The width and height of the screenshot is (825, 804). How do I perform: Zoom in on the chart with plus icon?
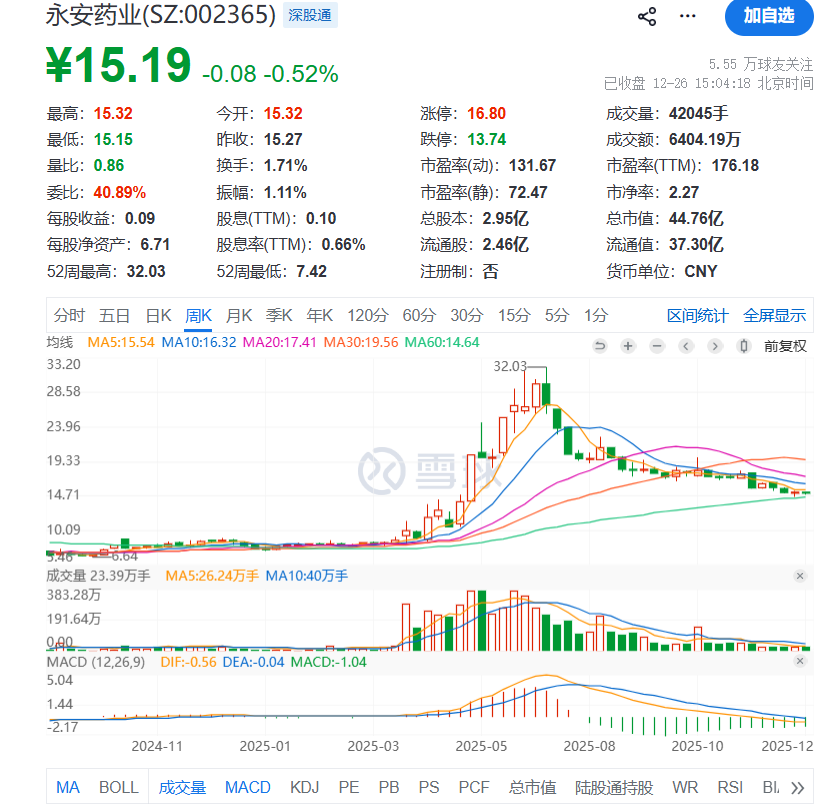pyautogui.click(x=627, y=345)
